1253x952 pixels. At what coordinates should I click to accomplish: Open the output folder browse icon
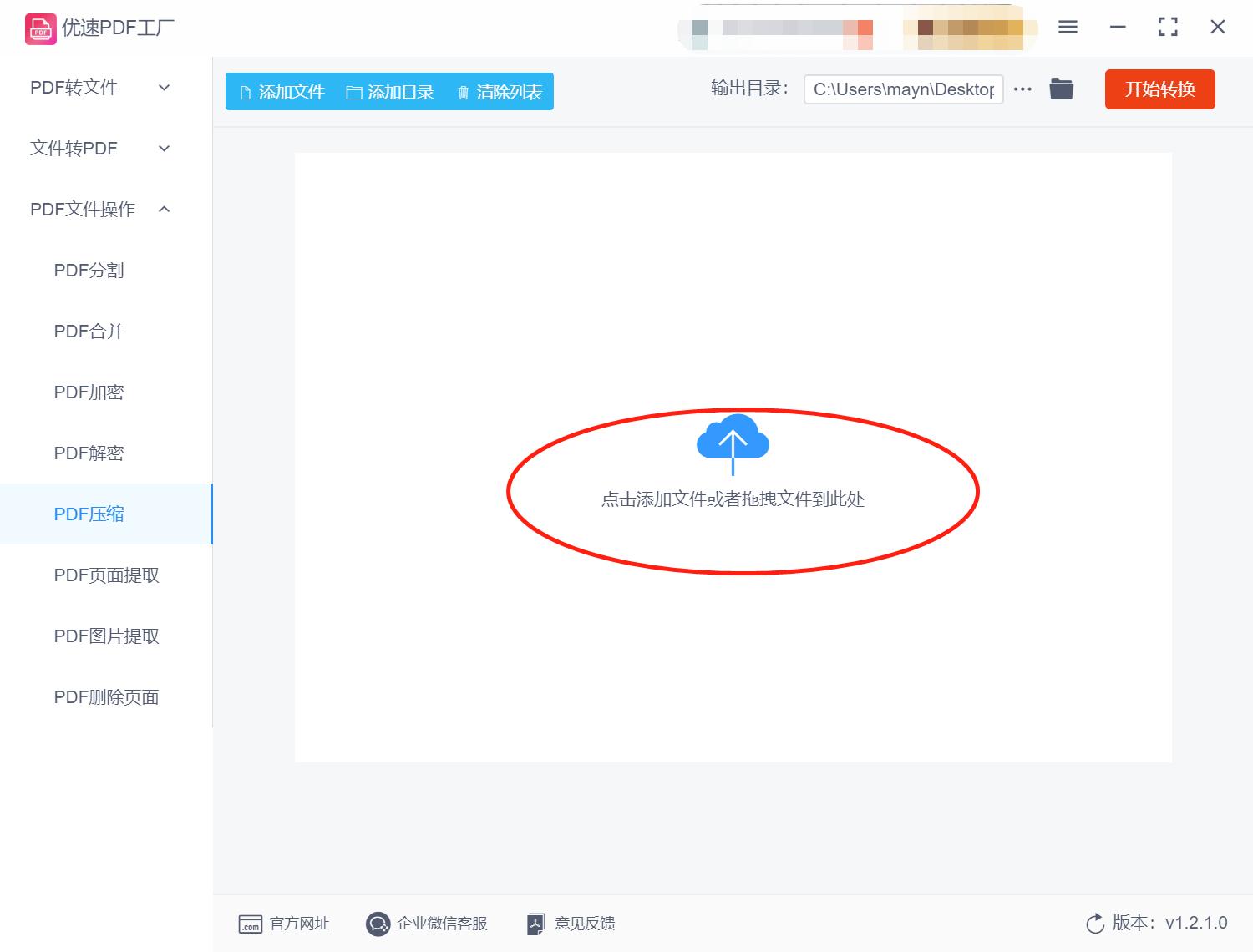pos(1061,89)
